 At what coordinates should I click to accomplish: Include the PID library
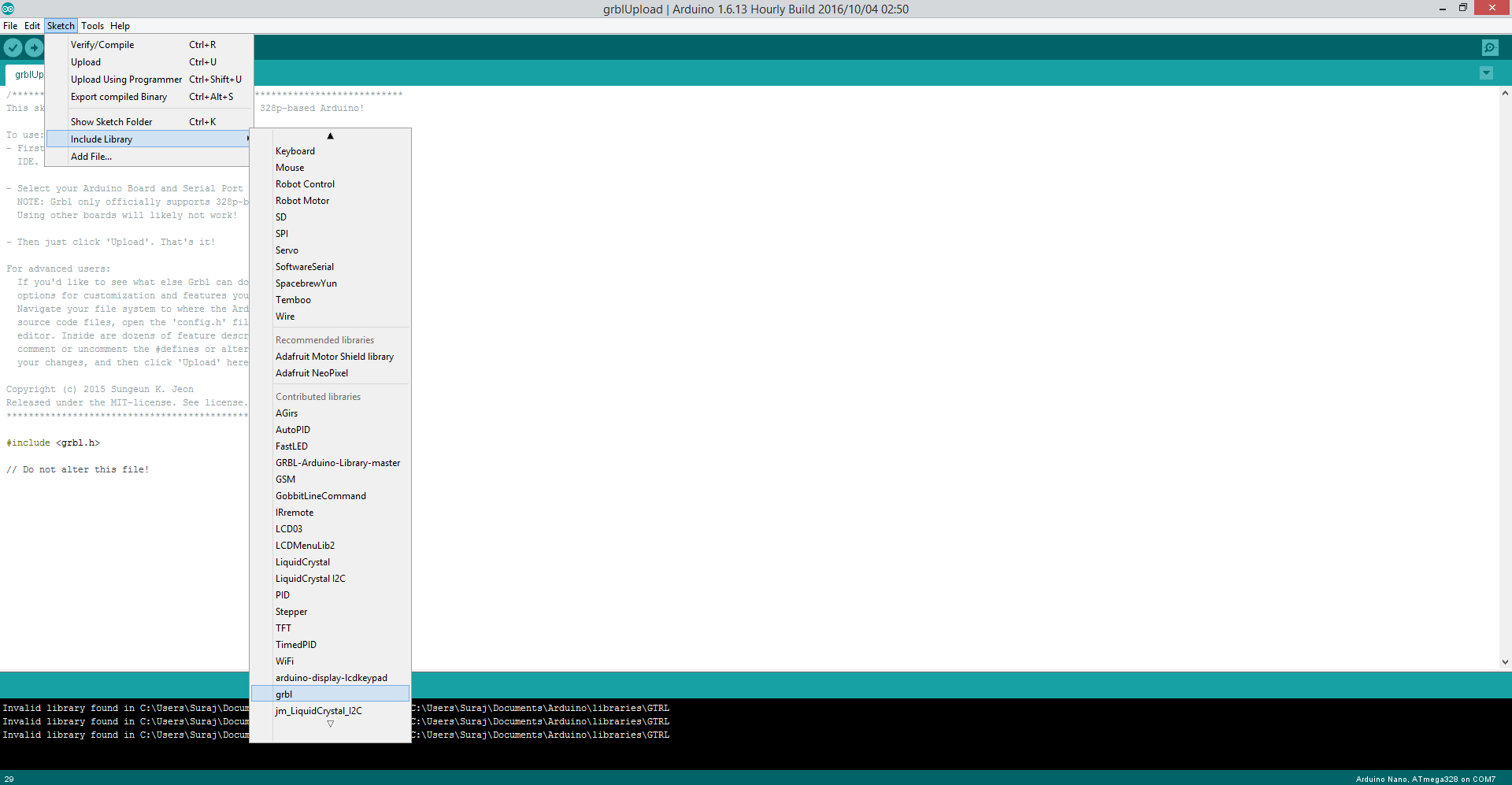pos(330,595)
